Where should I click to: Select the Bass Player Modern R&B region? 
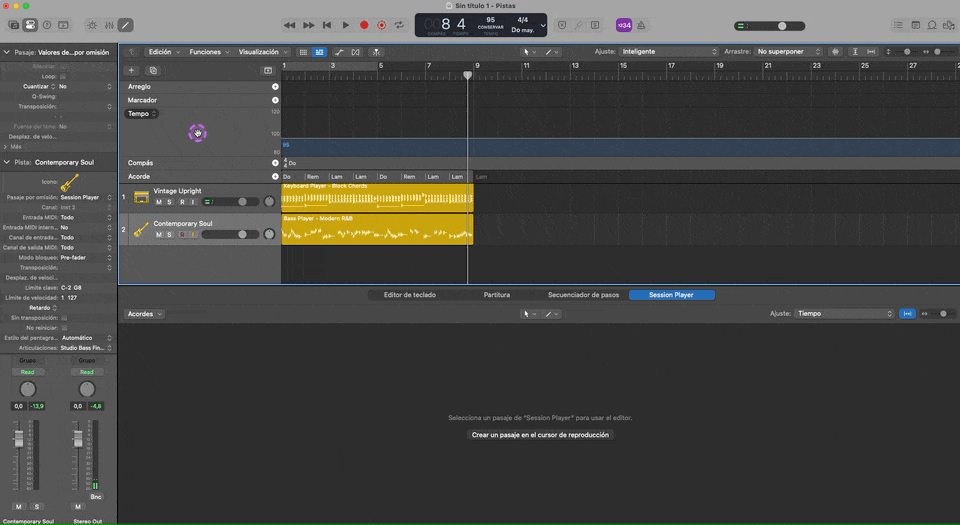[377, 229]
